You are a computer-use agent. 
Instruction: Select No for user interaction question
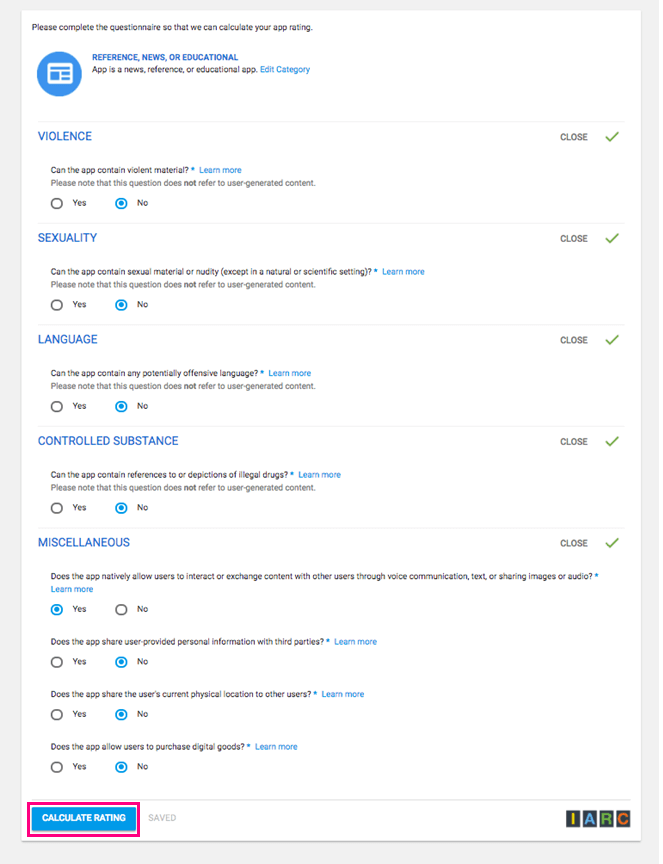[121, 609]
